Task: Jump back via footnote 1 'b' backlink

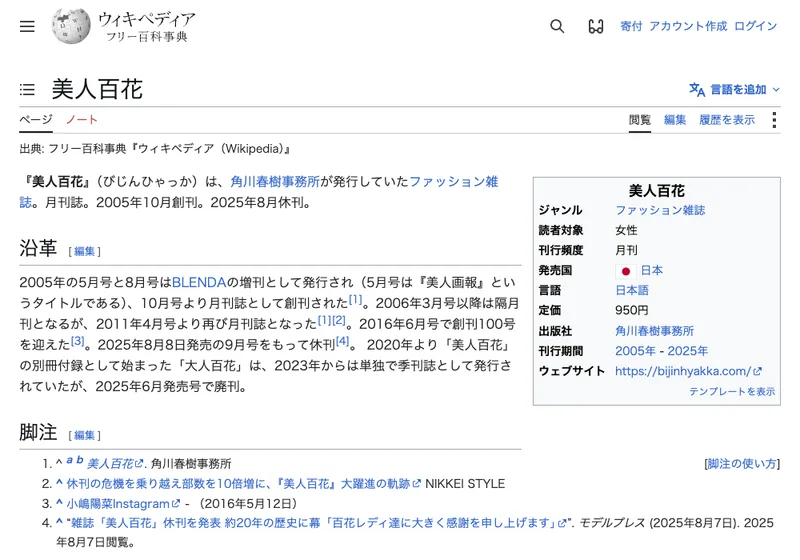Action: click(x=80, y=461)
